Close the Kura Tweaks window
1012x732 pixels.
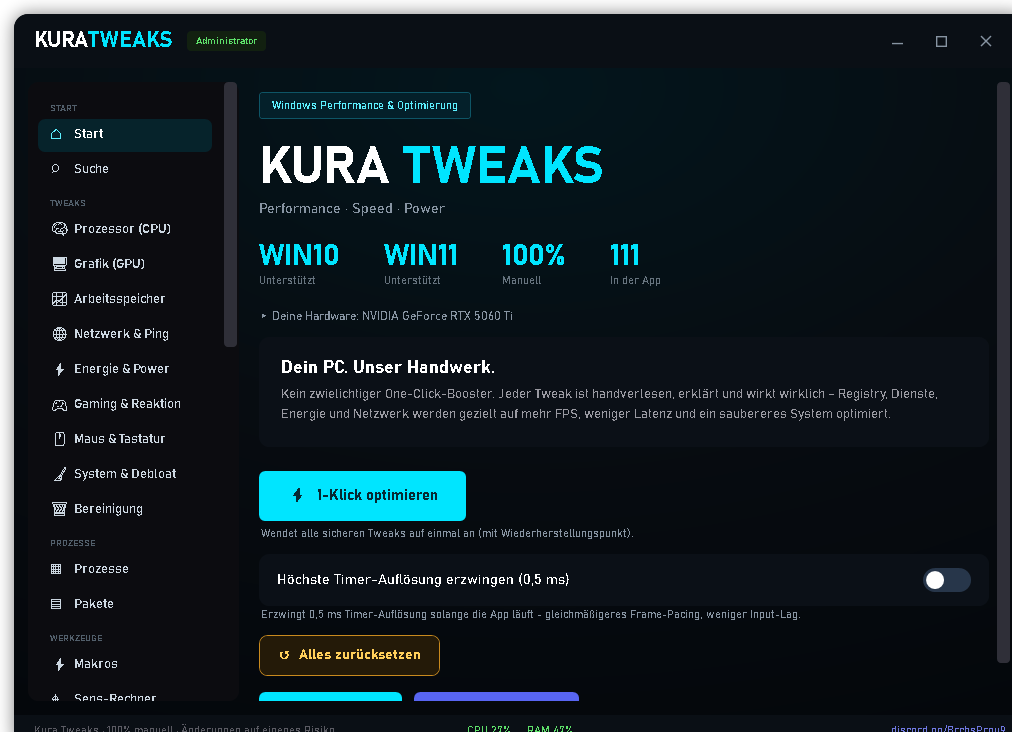point(986,41)
